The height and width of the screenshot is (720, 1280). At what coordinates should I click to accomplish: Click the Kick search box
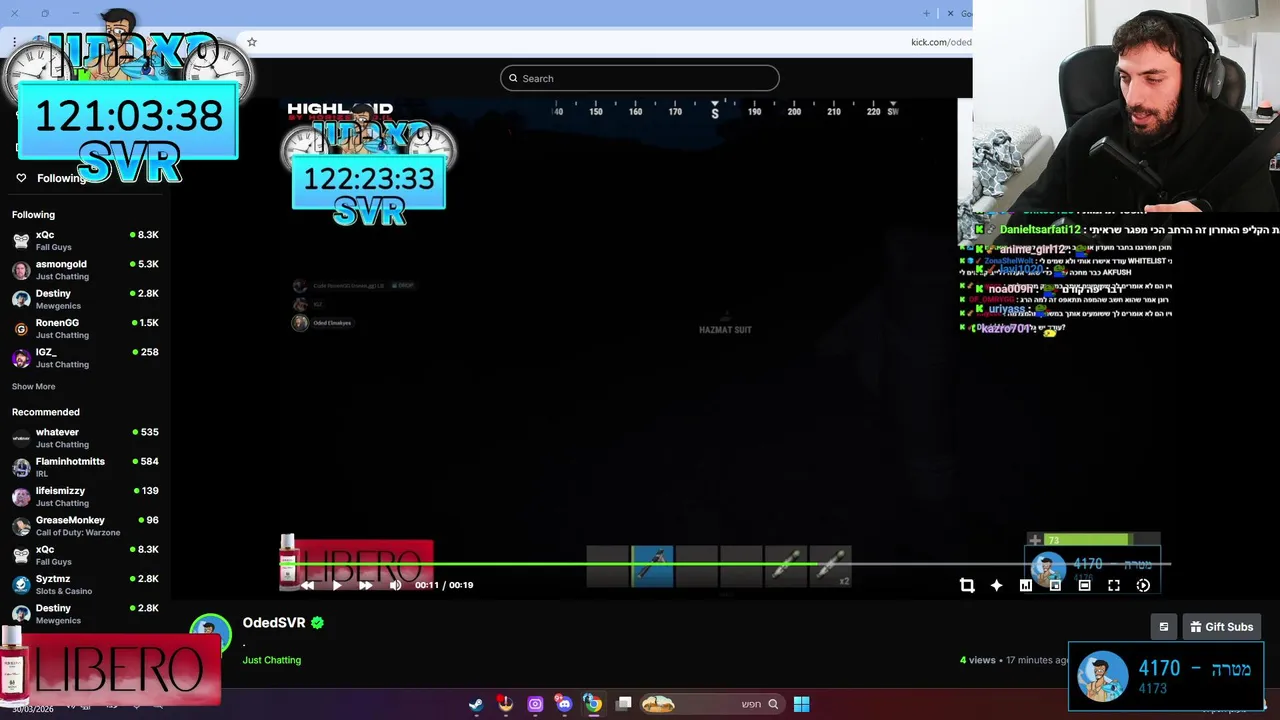(x=640, y=78)
